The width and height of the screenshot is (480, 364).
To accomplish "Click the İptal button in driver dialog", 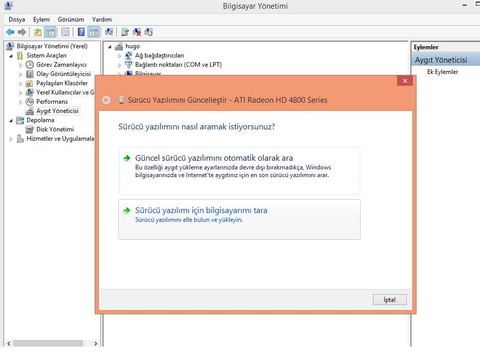I will pos(390,299).
